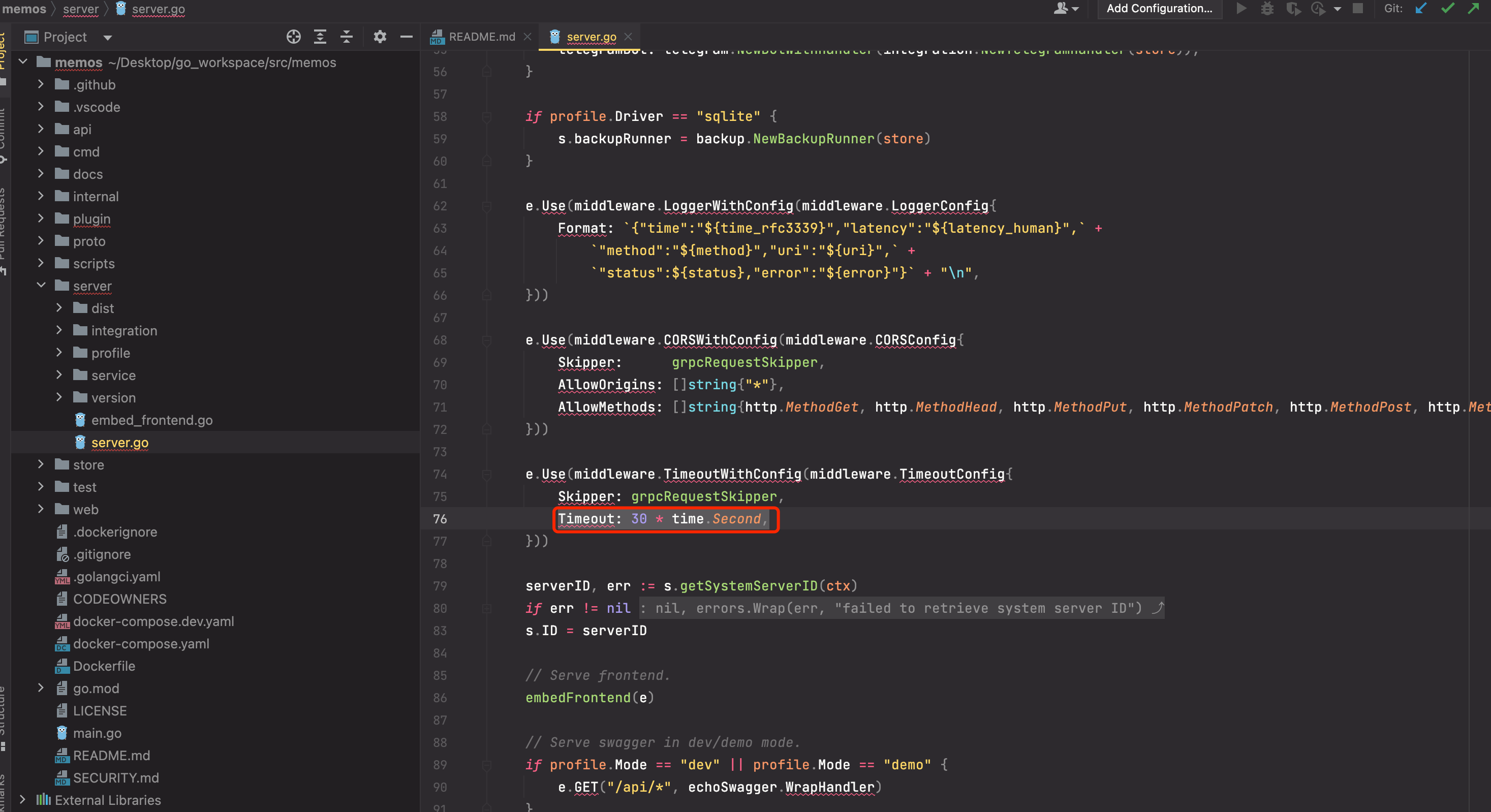1491x812 pixels.
Task: Open the profiler clock icon
Action: pos(1318,9)
